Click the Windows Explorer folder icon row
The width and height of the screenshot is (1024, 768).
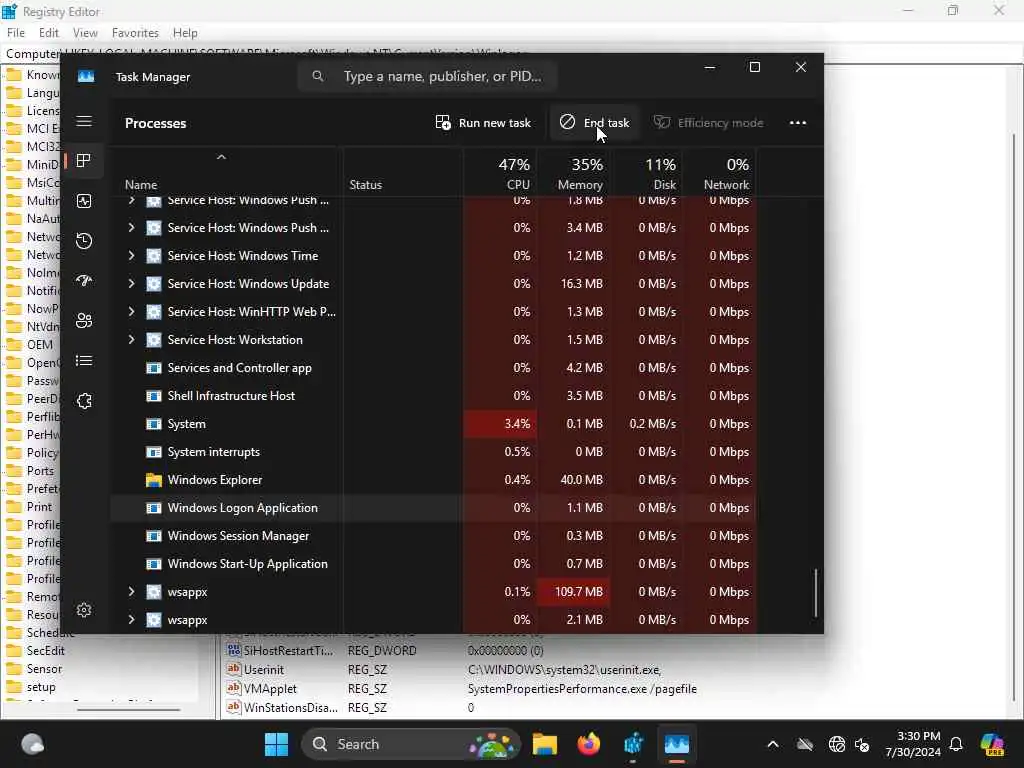pos(153,480)
